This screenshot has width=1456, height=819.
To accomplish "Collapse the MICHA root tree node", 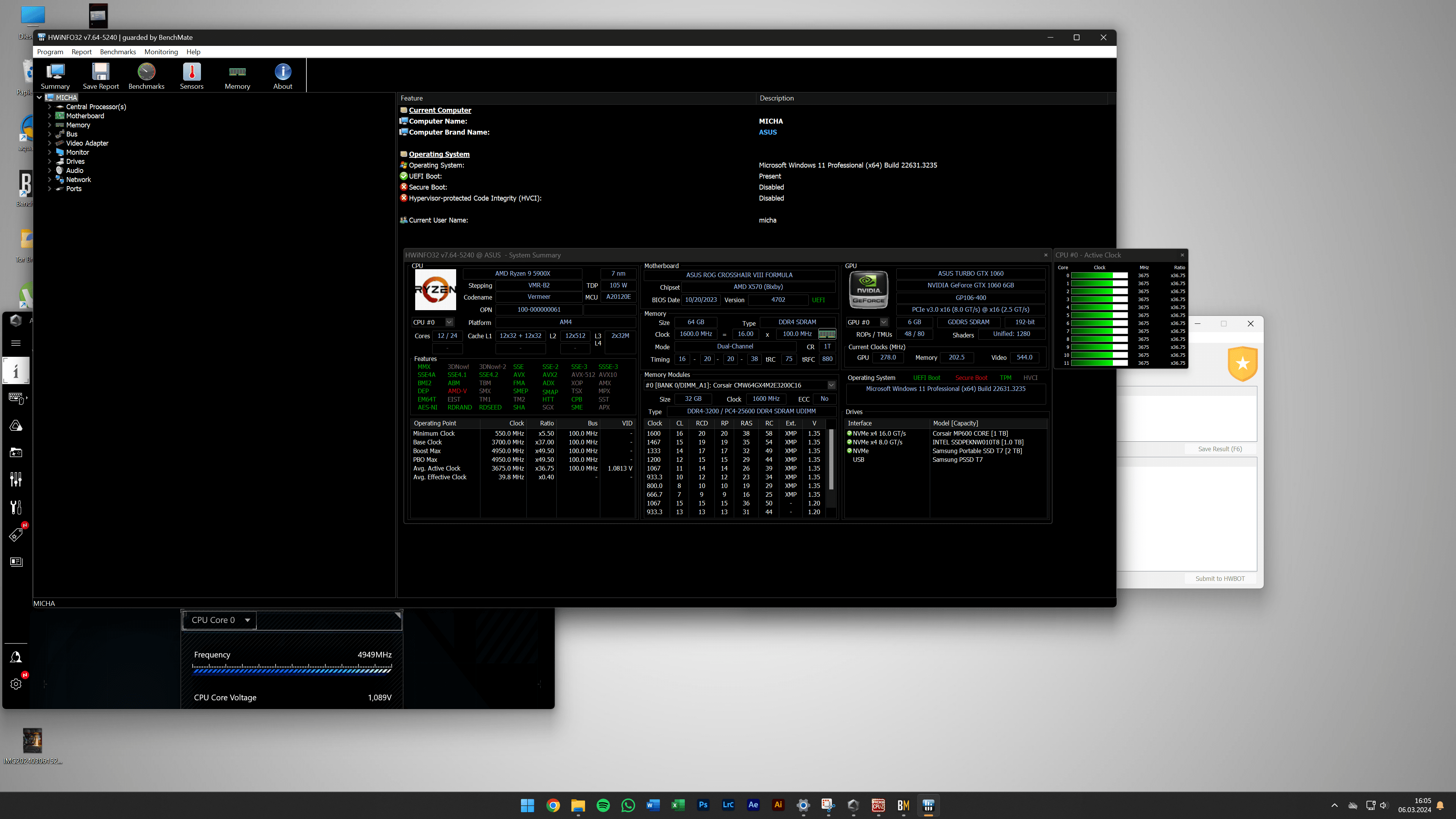I will point(39,98).
